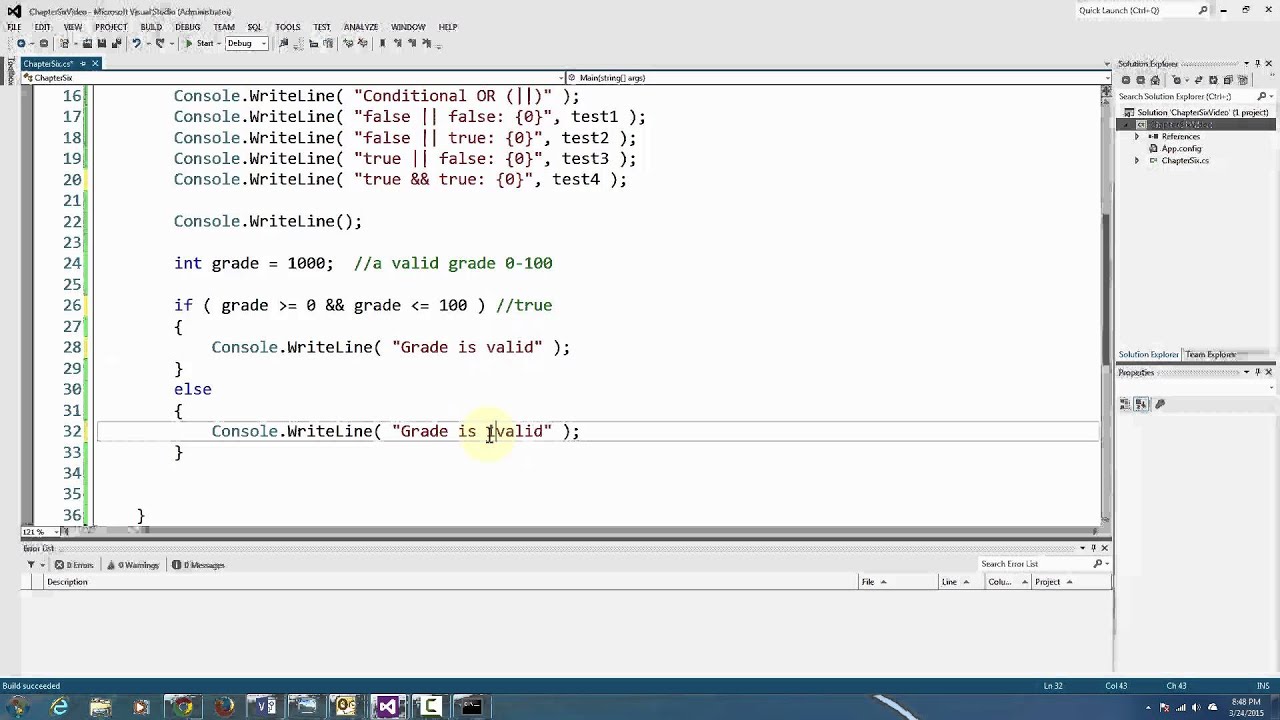
Task: Click the Redo toolbar icon
Action: 160,43
